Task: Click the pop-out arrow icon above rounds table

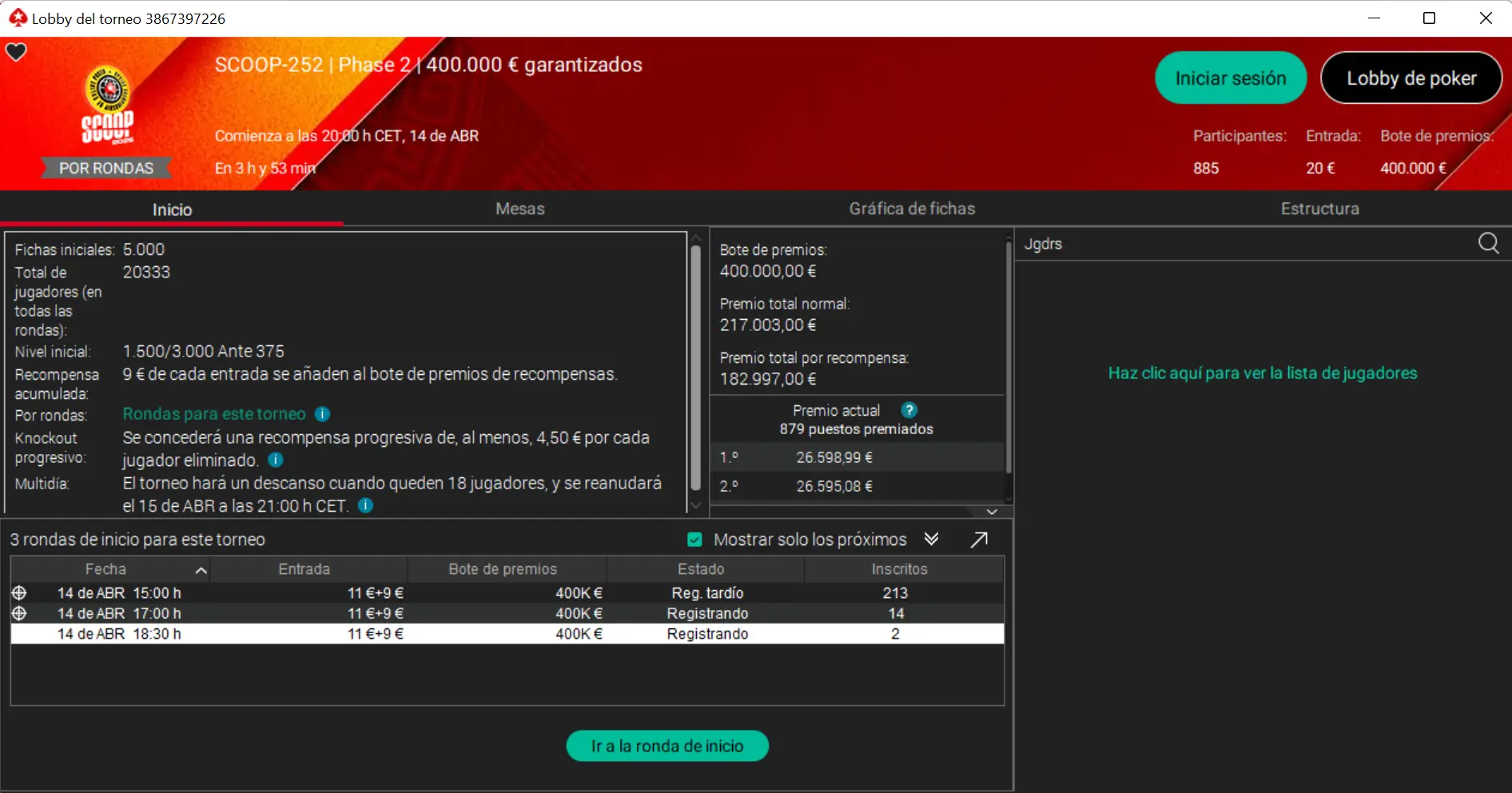Action: [x=979, y=540]
